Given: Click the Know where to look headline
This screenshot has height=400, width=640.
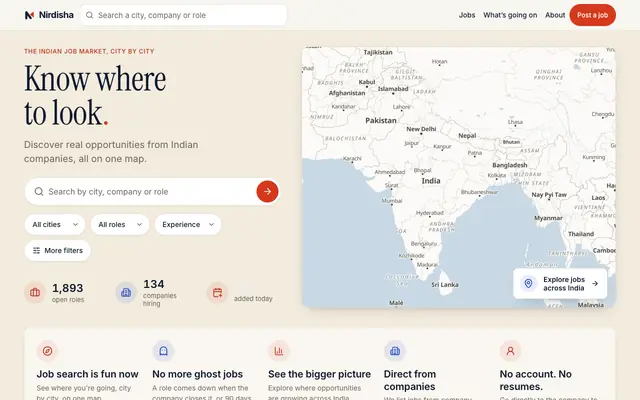Looking at the screenshot, I should click(x=95, y=96).
